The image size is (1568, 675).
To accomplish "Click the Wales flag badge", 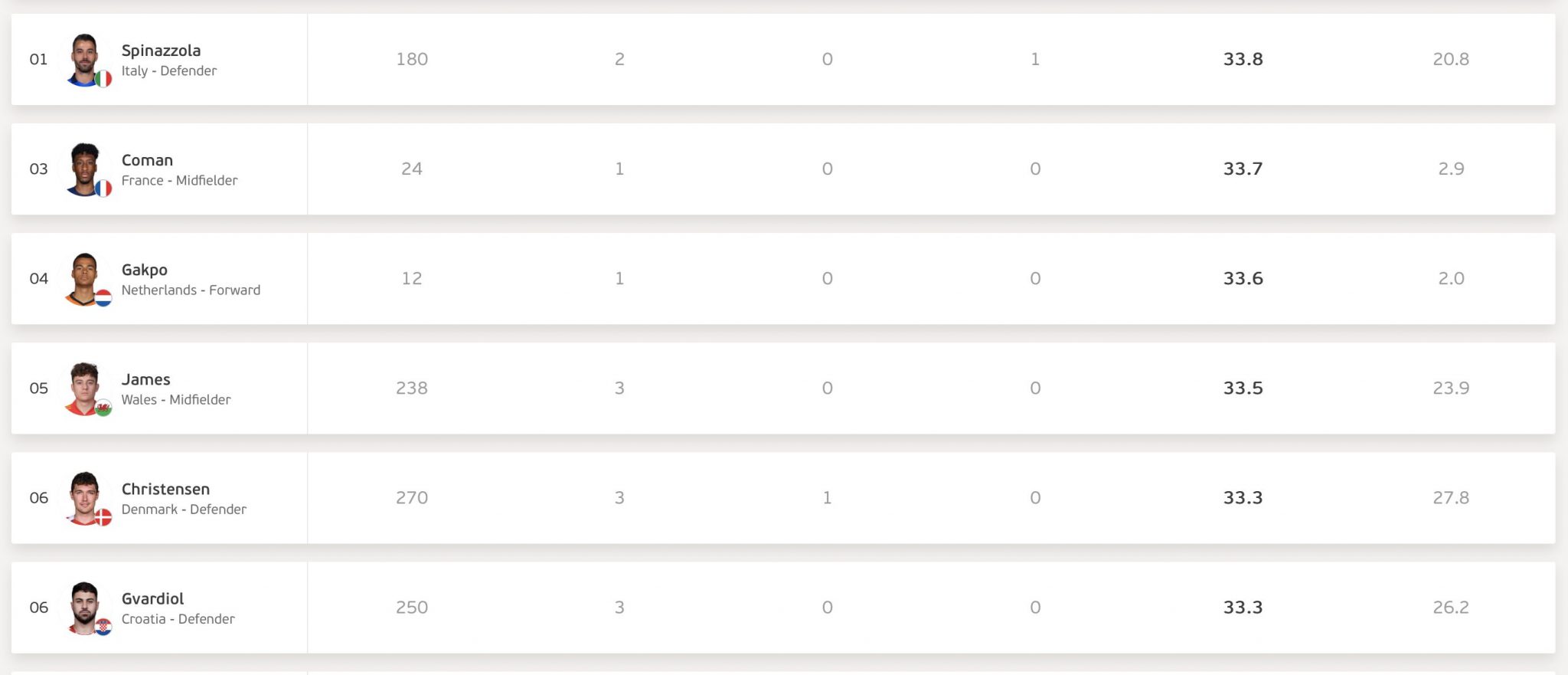I will tap(103, 408).
